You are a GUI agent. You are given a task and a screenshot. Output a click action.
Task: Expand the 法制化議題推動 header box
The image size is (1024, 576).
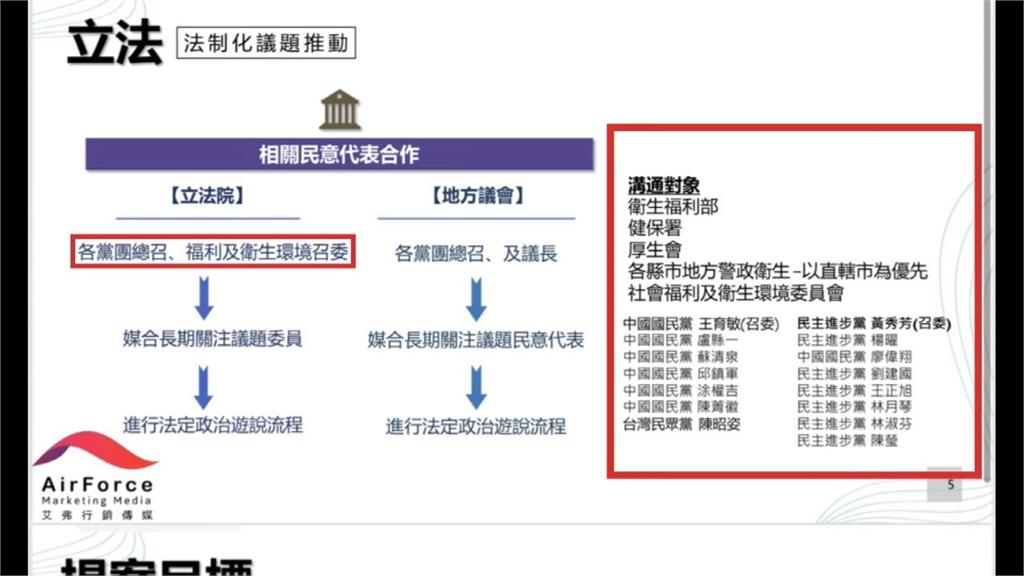(265, 42)
